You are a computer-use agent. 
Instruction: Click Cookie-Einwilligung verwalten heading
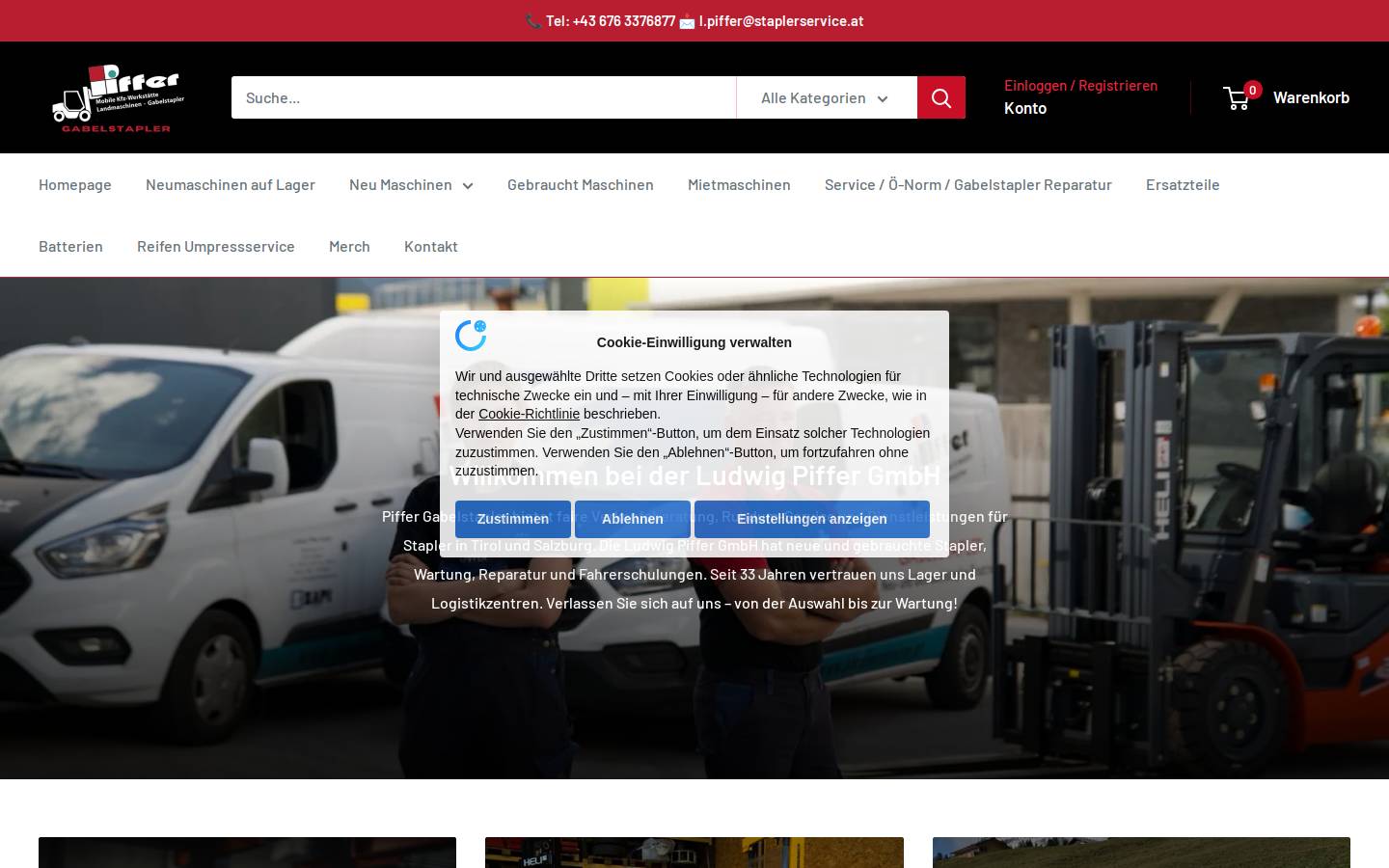coord(694,342)
